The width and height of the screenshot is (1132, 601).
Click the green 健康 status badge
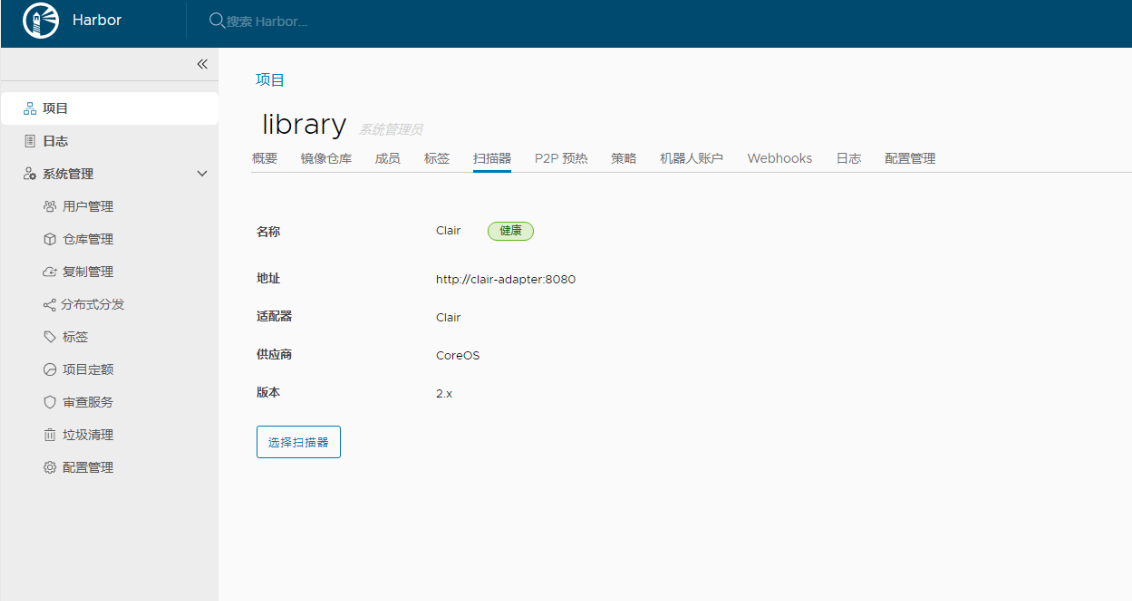(510, 230)
